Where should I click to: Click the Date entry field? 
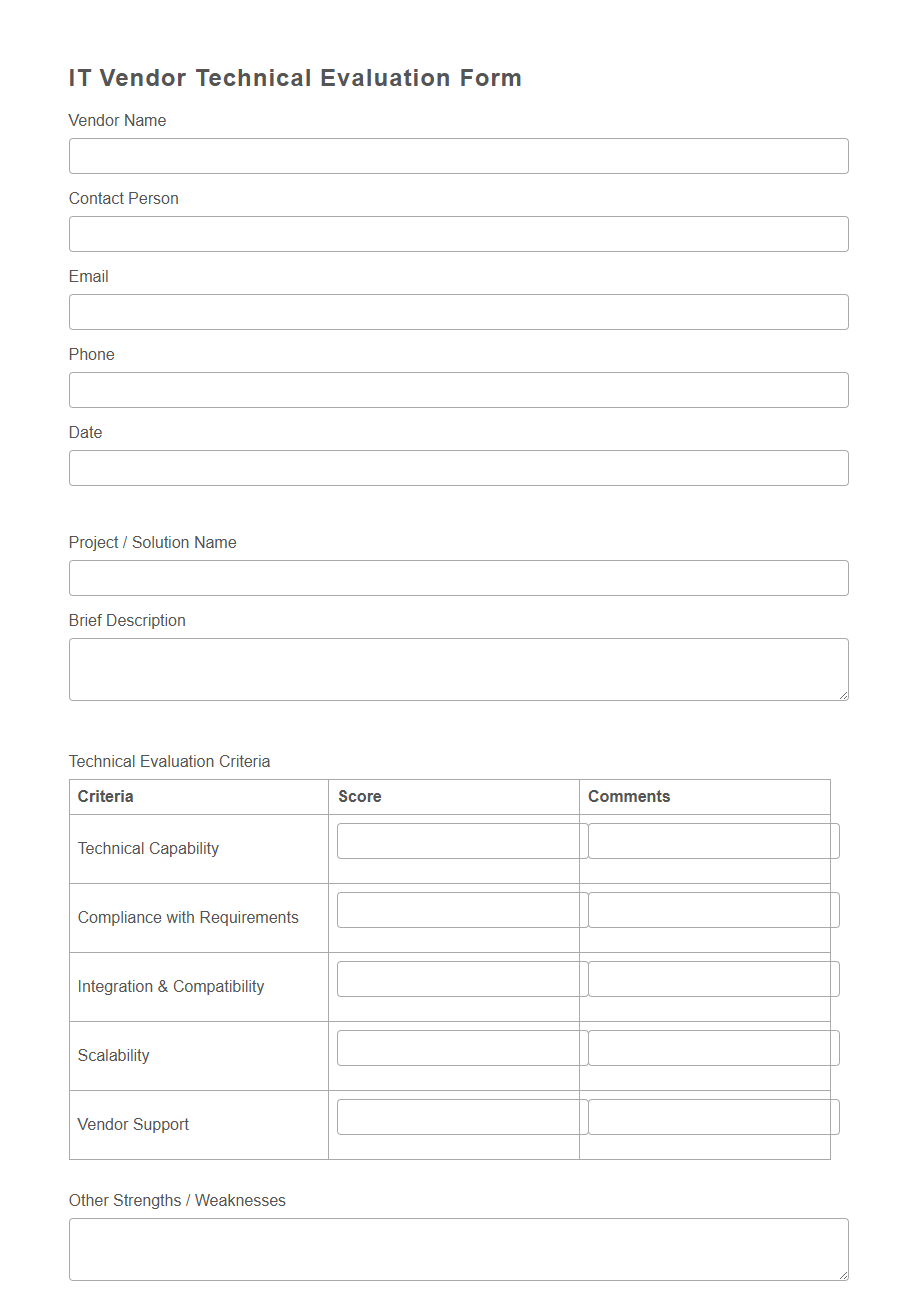(x=458, y=468)
